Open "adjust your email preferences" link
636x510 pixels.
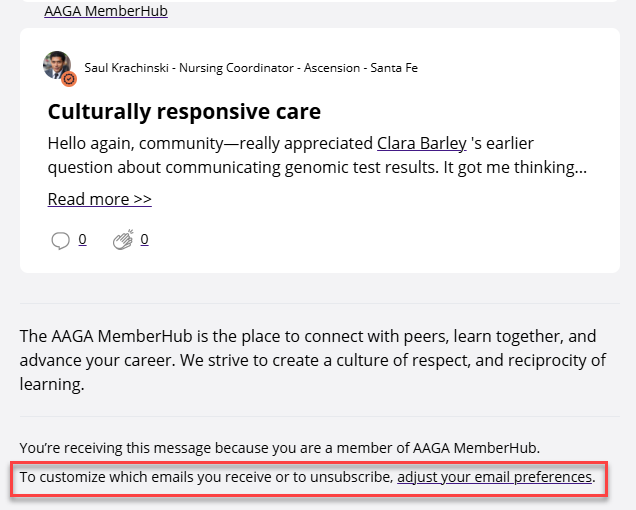click(x=494, y=477)
